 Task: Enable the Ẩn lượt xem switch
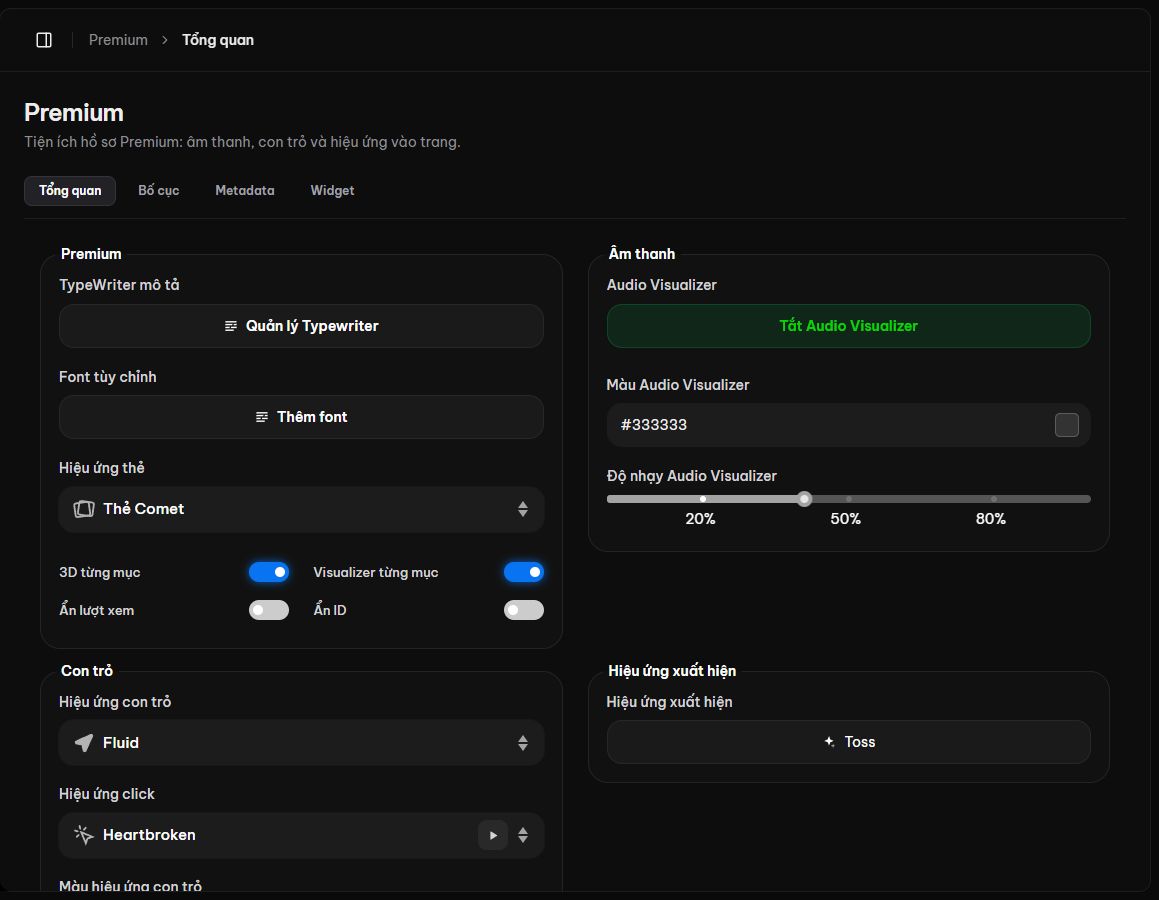point(269,610)
